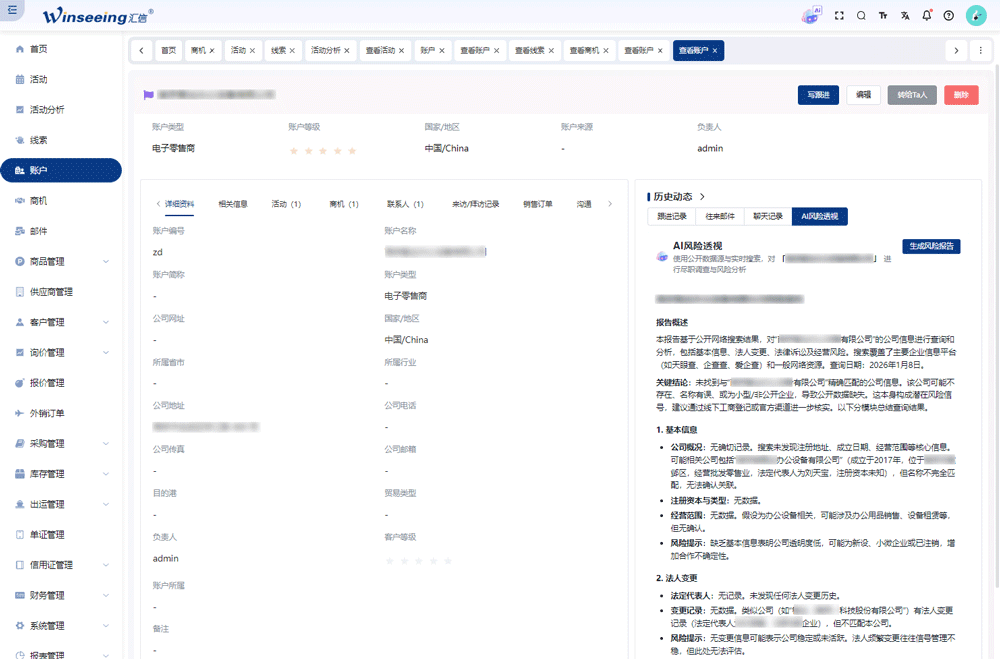Close the 活动分析 tab

click(349, 50)
